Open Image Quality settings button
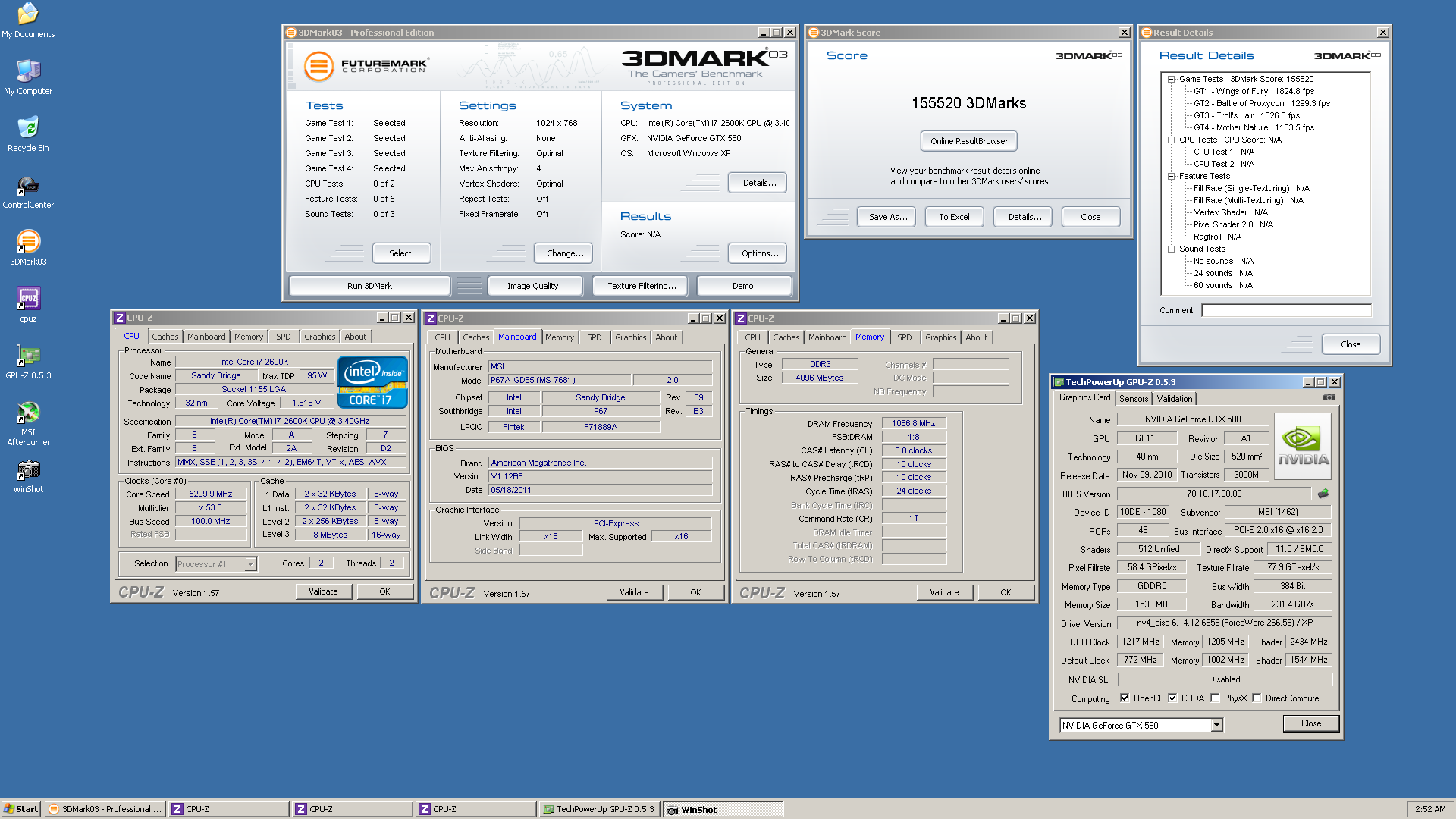Image resolution: width=1456 pixels, height=819 pixels. tap(537, 286)
